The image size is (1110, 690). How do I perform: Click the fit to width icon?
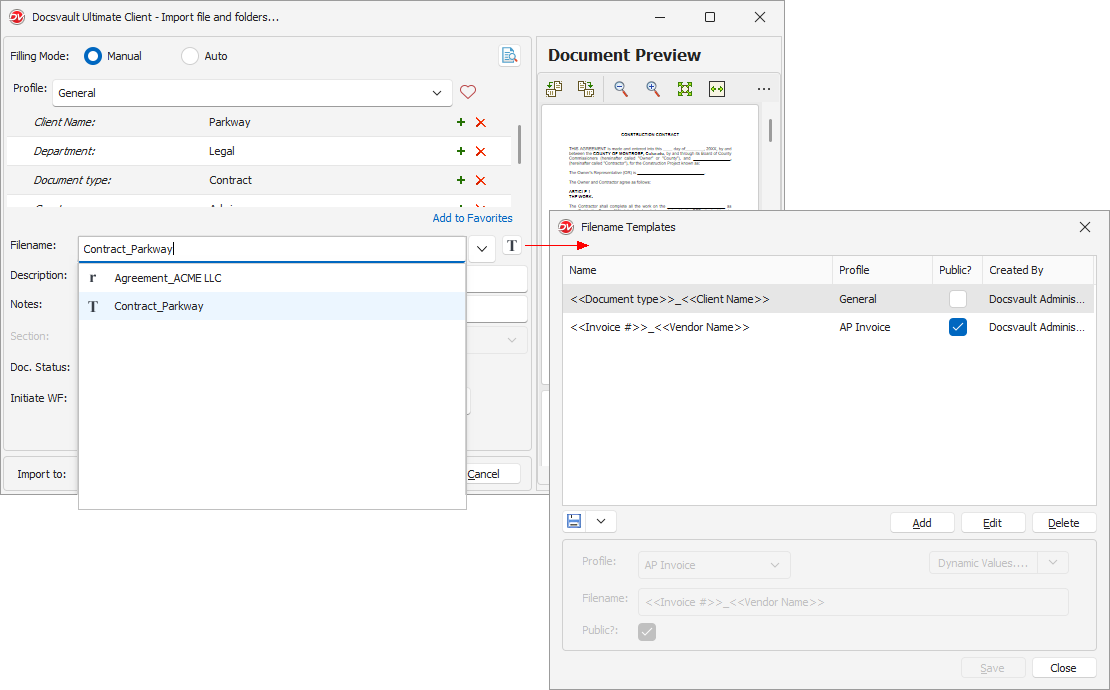[x=716, y=89]
